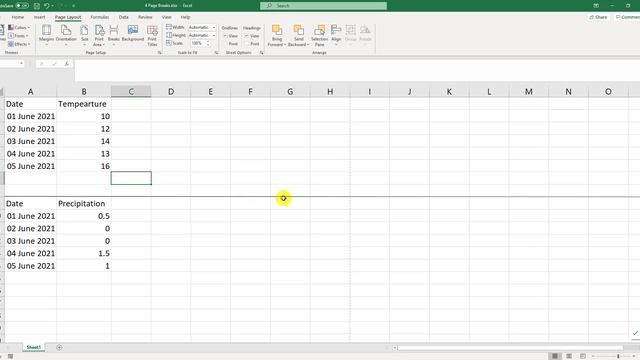
Task: Open theme Fonts menu
Action: click(18, 36)
